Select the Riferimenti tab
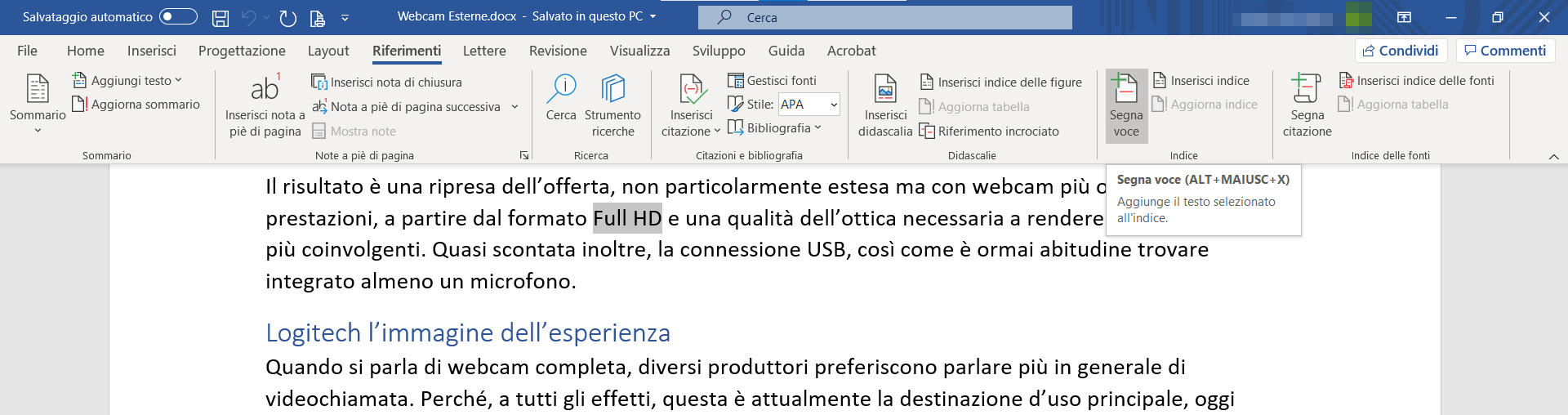This screenshot has height=415, width=1568. (407, 51)
